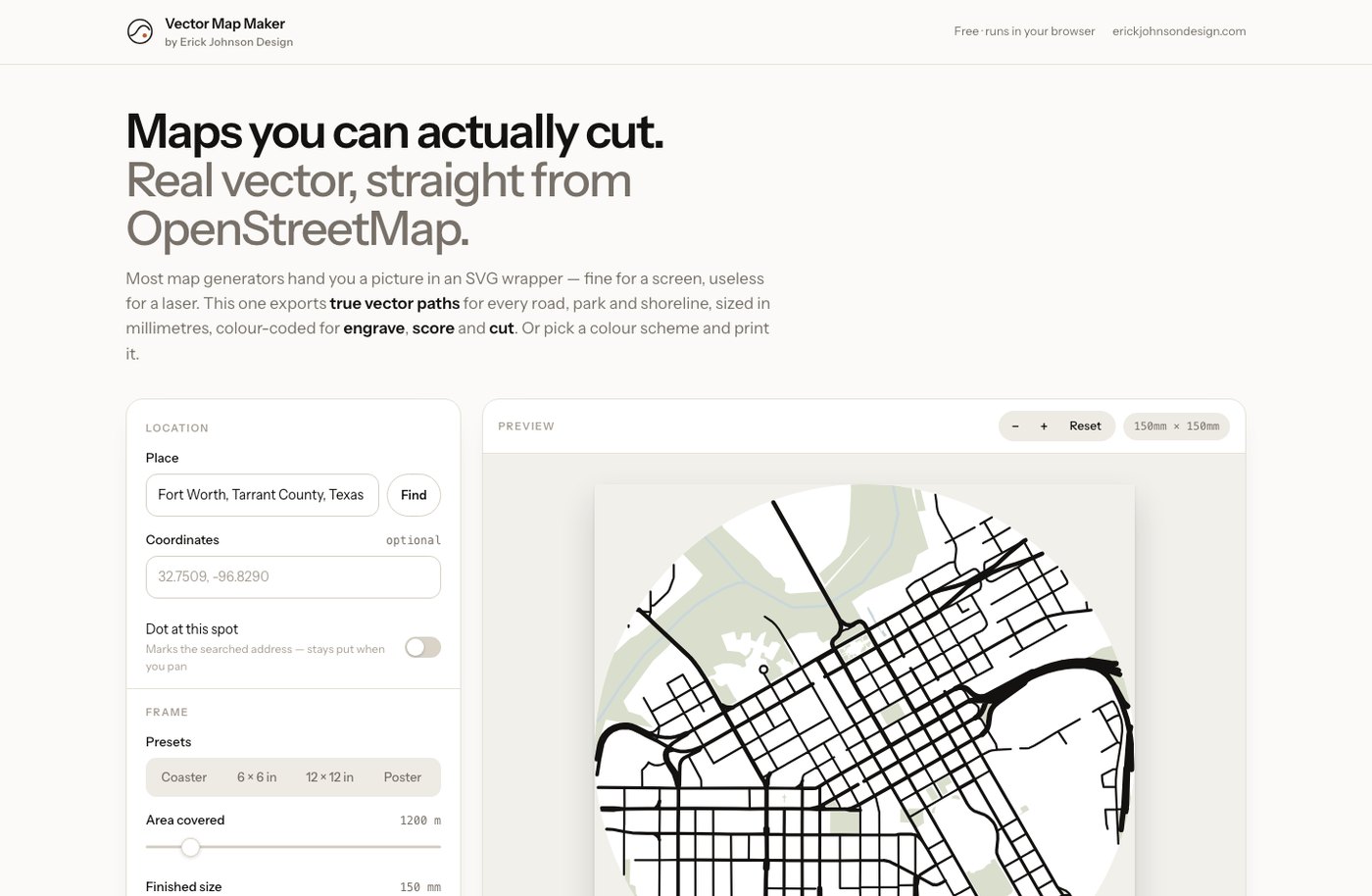Click the LOCATION section heading
The width and height of the screenshot is (1372, 896).
pyautogui.click(x=177, y=428)
